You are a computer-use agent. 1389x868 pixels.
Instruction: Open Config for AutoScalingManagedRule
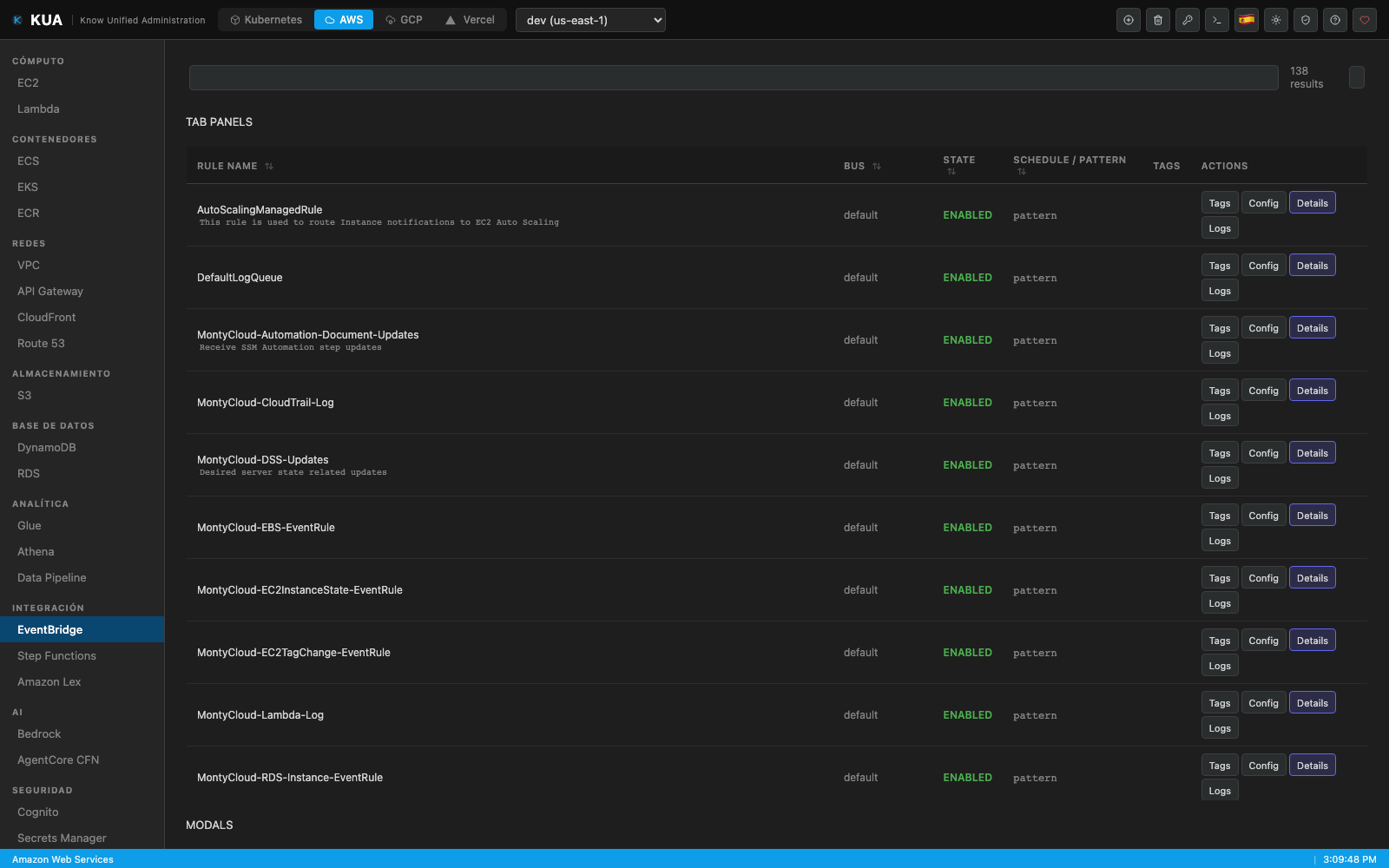click(1264, 203)
